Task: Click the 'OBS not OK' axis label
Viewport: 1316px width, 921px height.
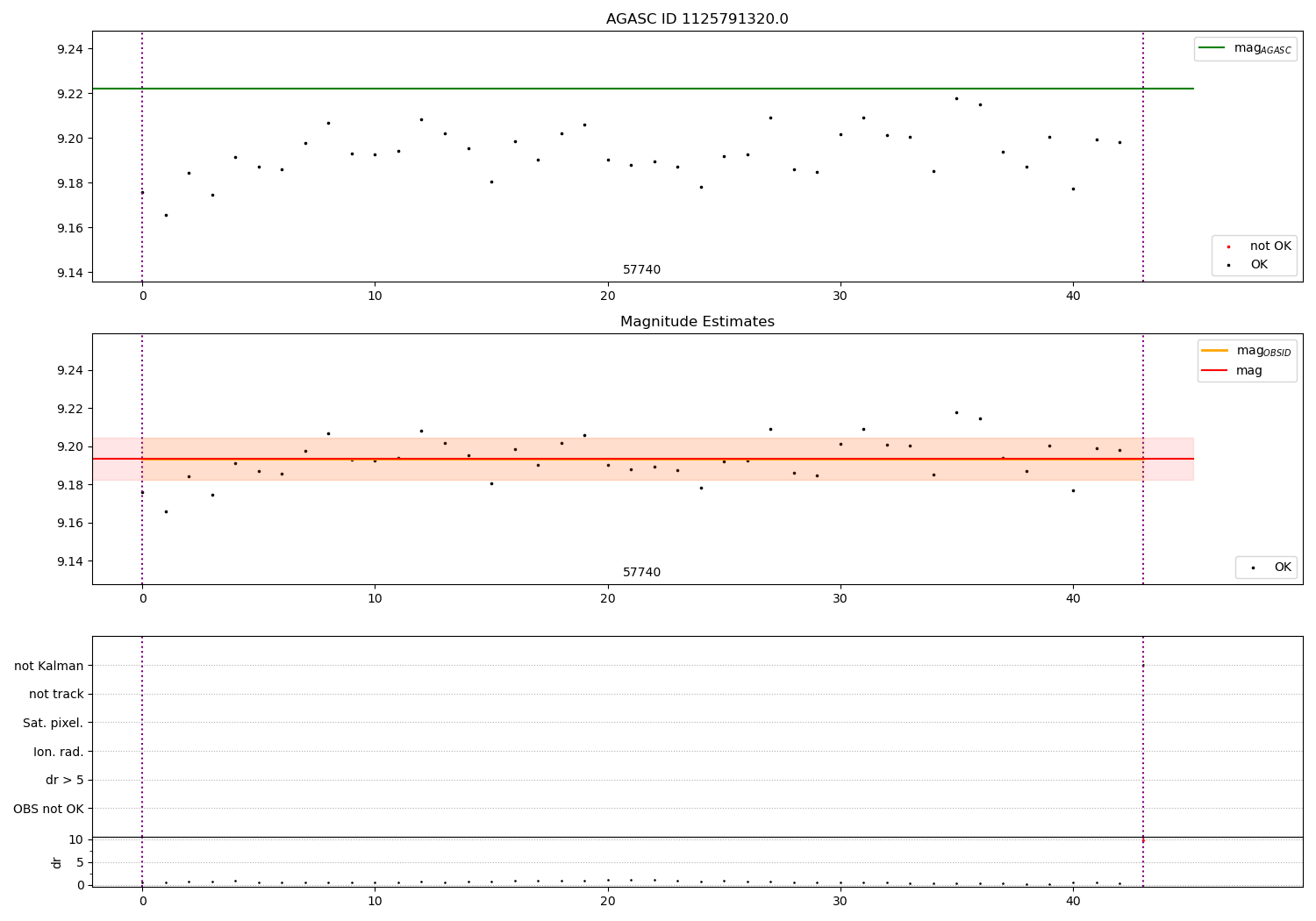Action: (49, 809)
